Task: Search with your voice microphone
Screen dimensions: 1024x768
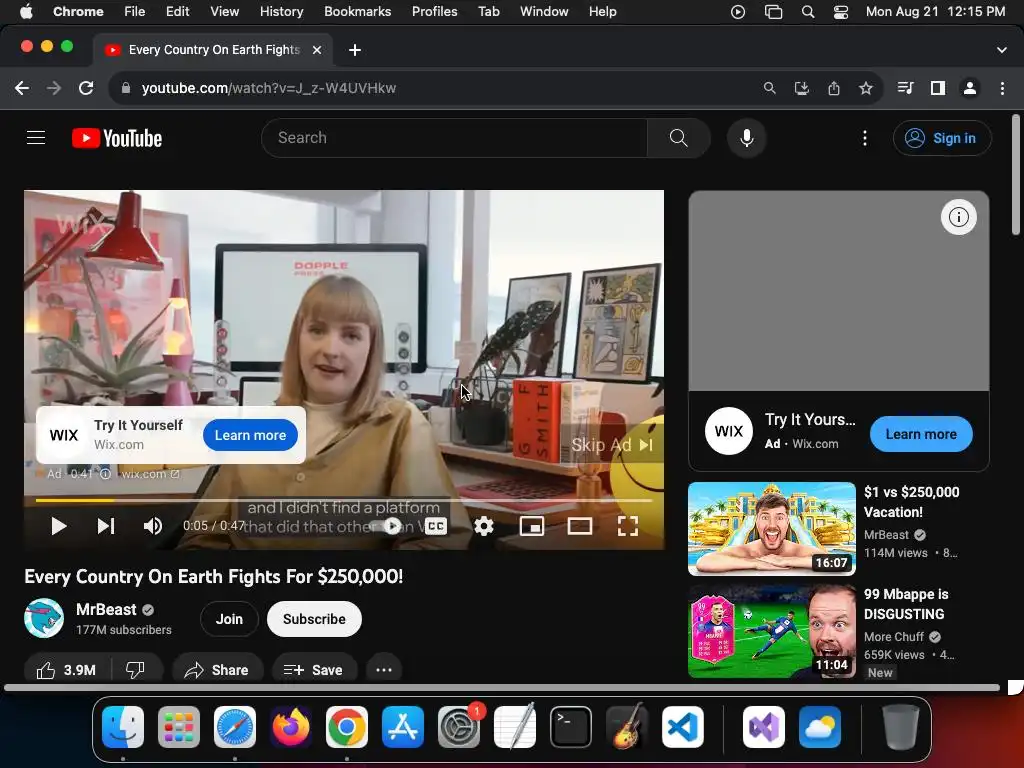Action: point(746,138)
